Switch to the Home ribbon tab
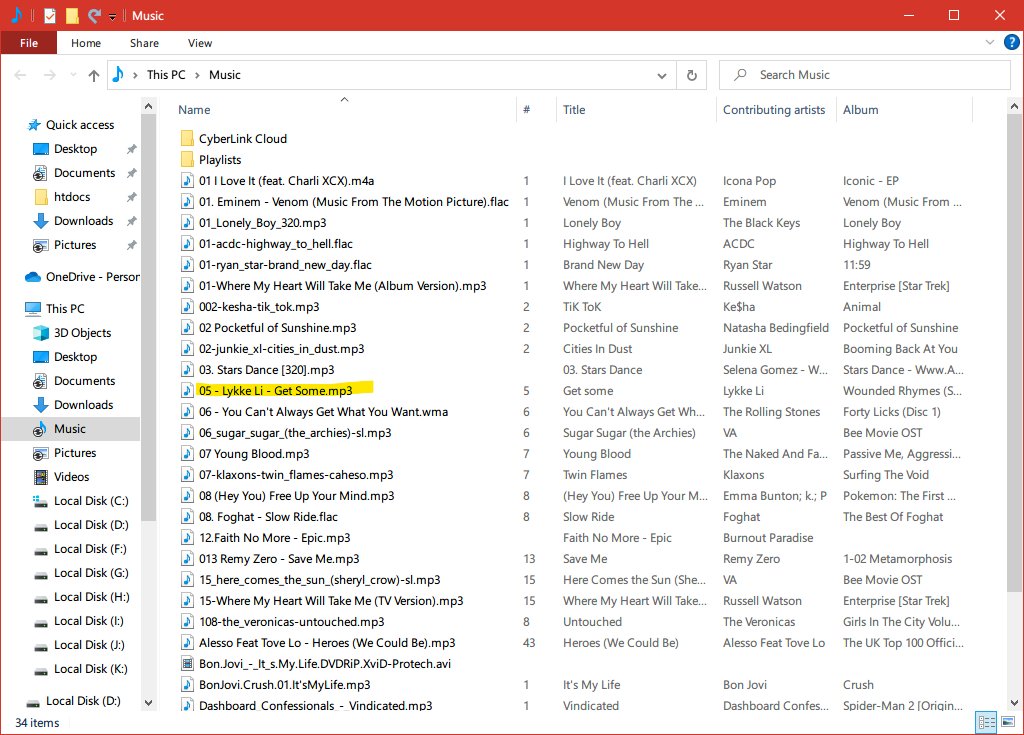Screen dimensions: 1024x735 [86, 43]
